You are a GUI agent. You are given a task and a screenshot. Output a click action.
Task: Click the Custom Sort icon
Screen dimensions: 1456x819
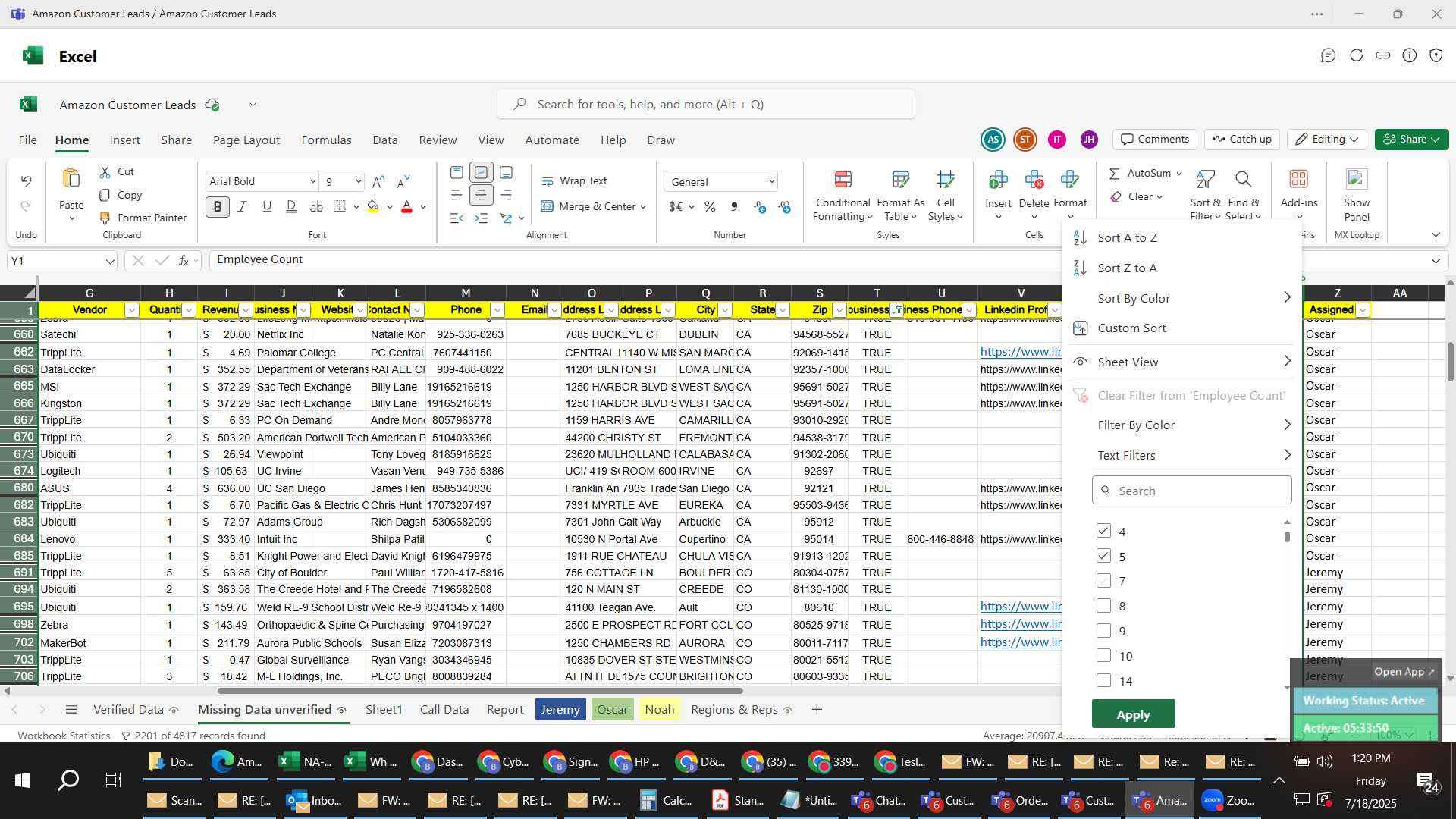point(1080,328)
